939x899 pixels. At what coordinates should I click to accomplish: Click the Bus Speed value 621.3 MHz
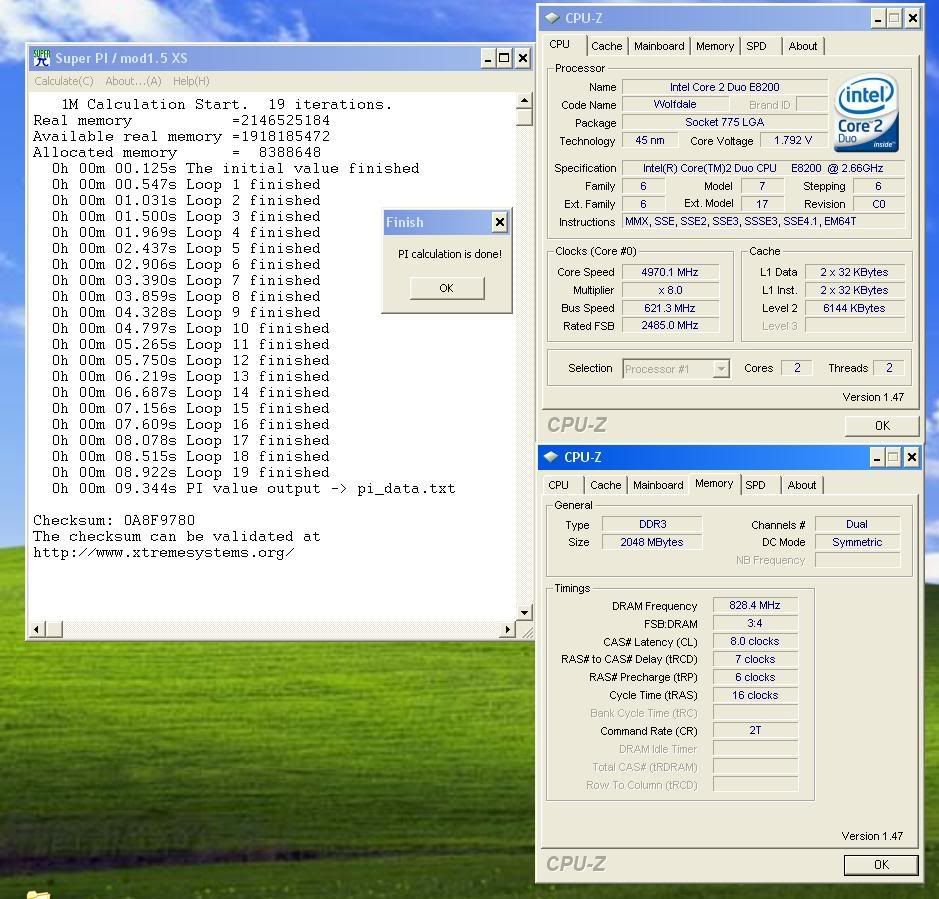(x=670, y=308)
